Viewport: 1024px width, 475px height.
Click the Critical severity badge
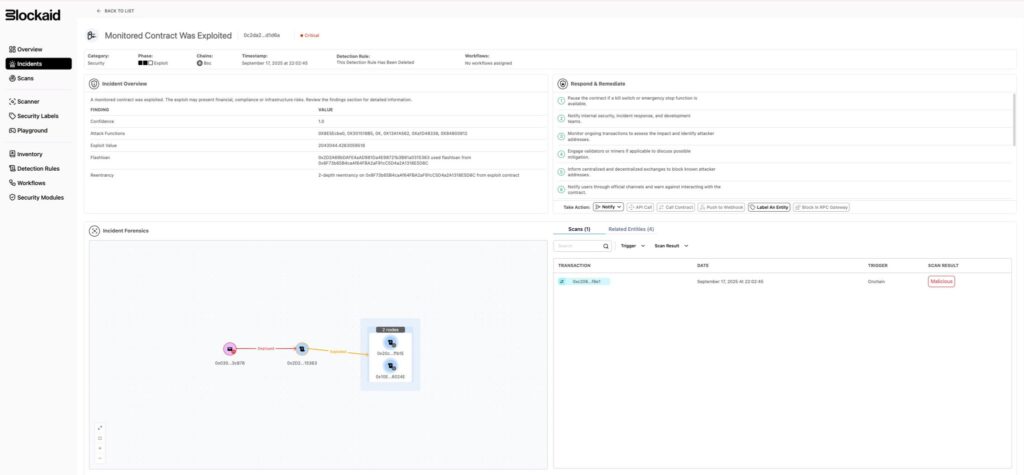(310, 35)
